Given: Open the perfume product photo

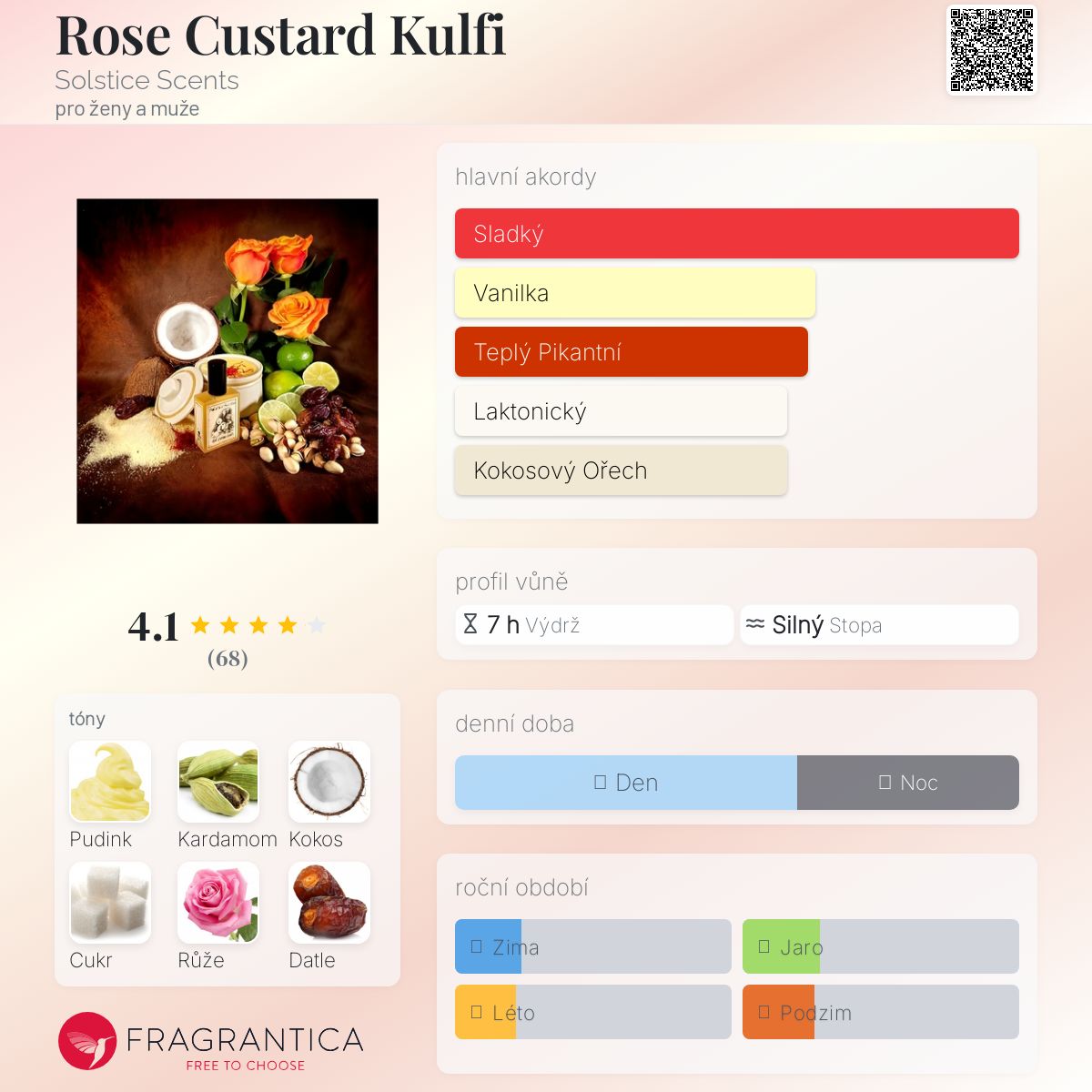Looking at the screenshot, I should [x=227, y=361].
